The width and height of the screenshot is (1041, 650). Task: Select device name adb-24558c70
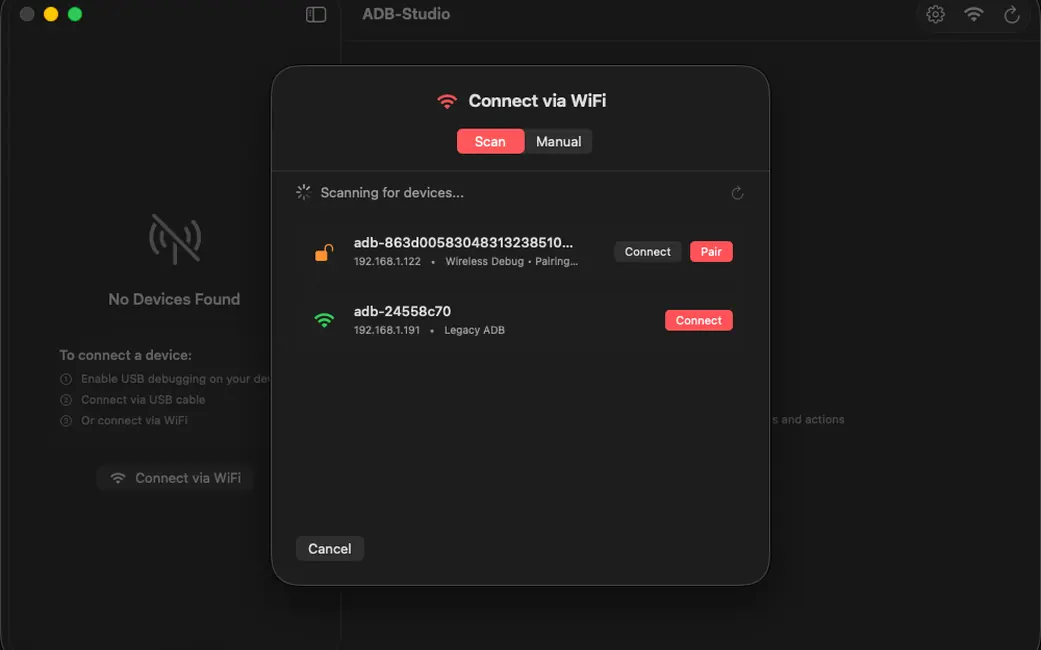click(x=402, y=311)
